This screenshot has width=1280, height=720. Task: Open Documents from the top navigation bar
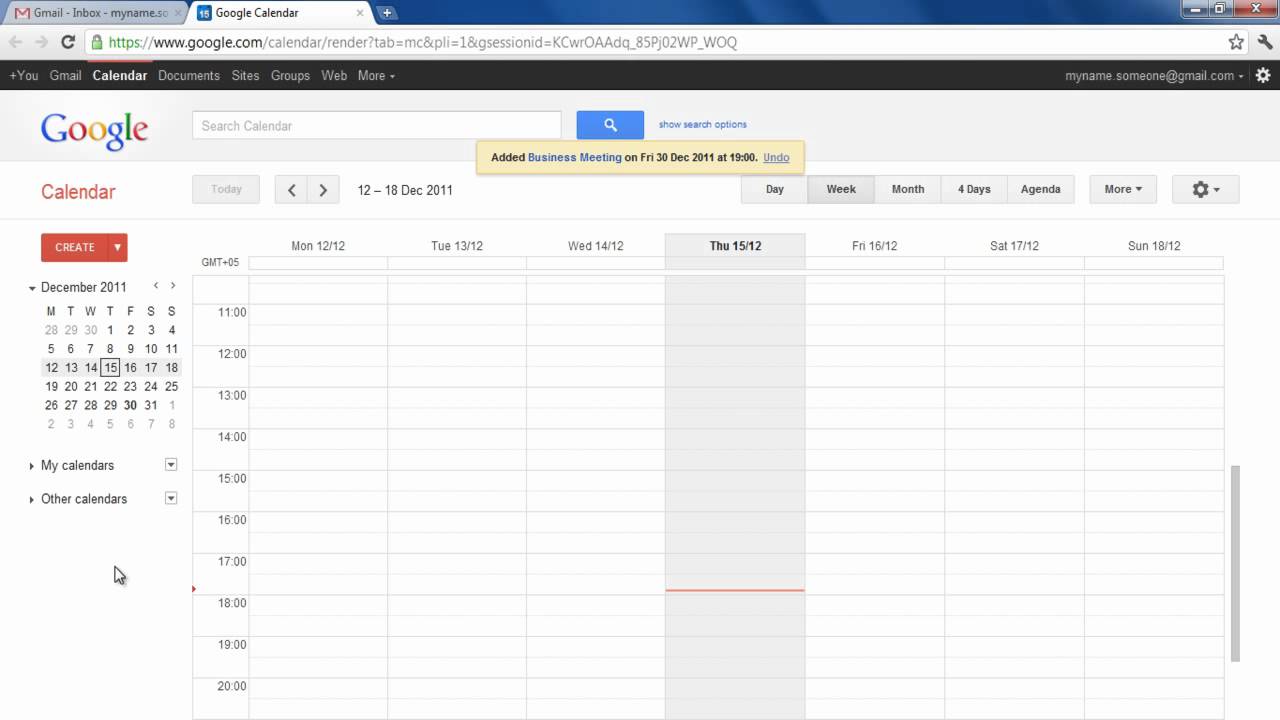coord(188,75)
